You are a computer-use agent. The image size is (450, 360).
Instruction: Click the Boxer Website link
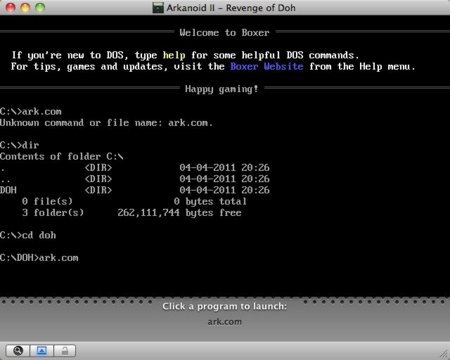267,66
